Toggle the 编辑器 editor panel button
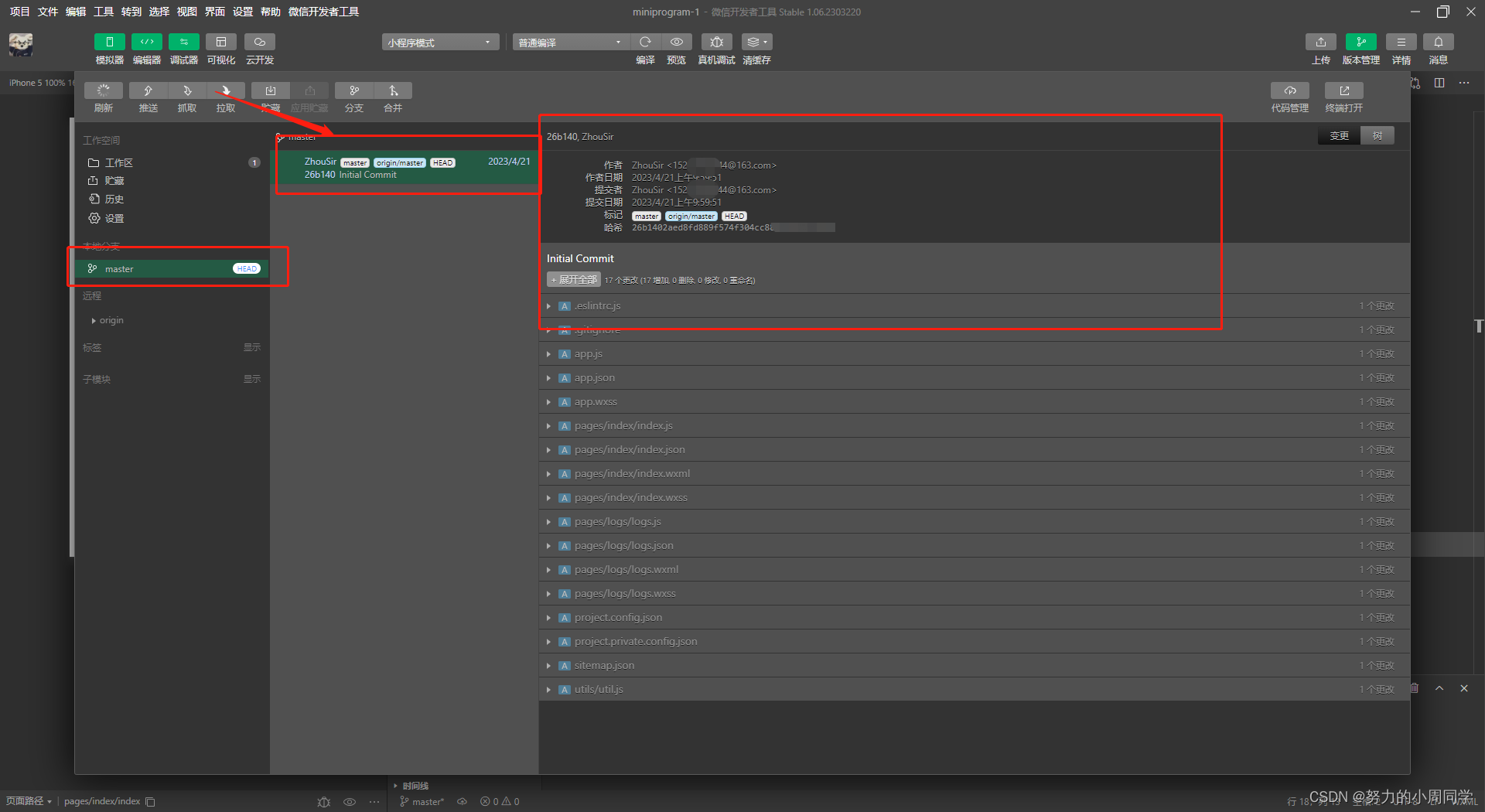The width and height of the screenshot is (1485, 812). (x=146, y=42)
